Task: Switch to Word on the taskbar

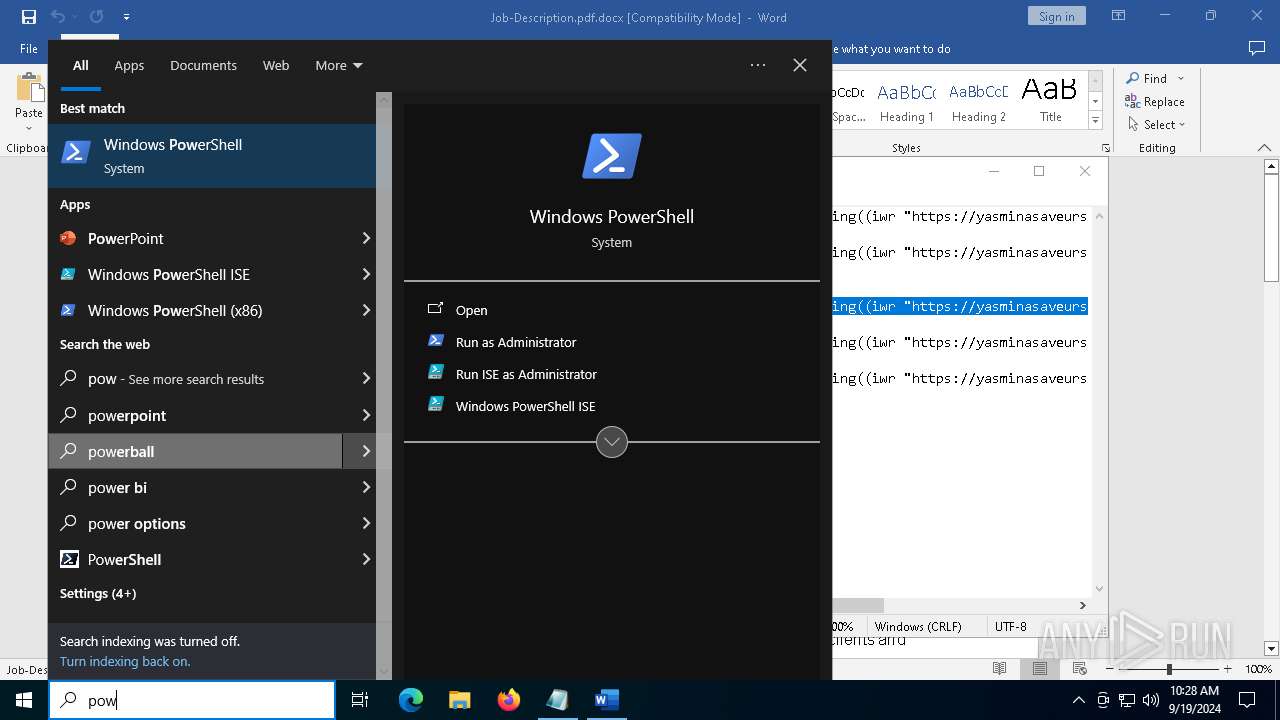Action: coord(606,700)
